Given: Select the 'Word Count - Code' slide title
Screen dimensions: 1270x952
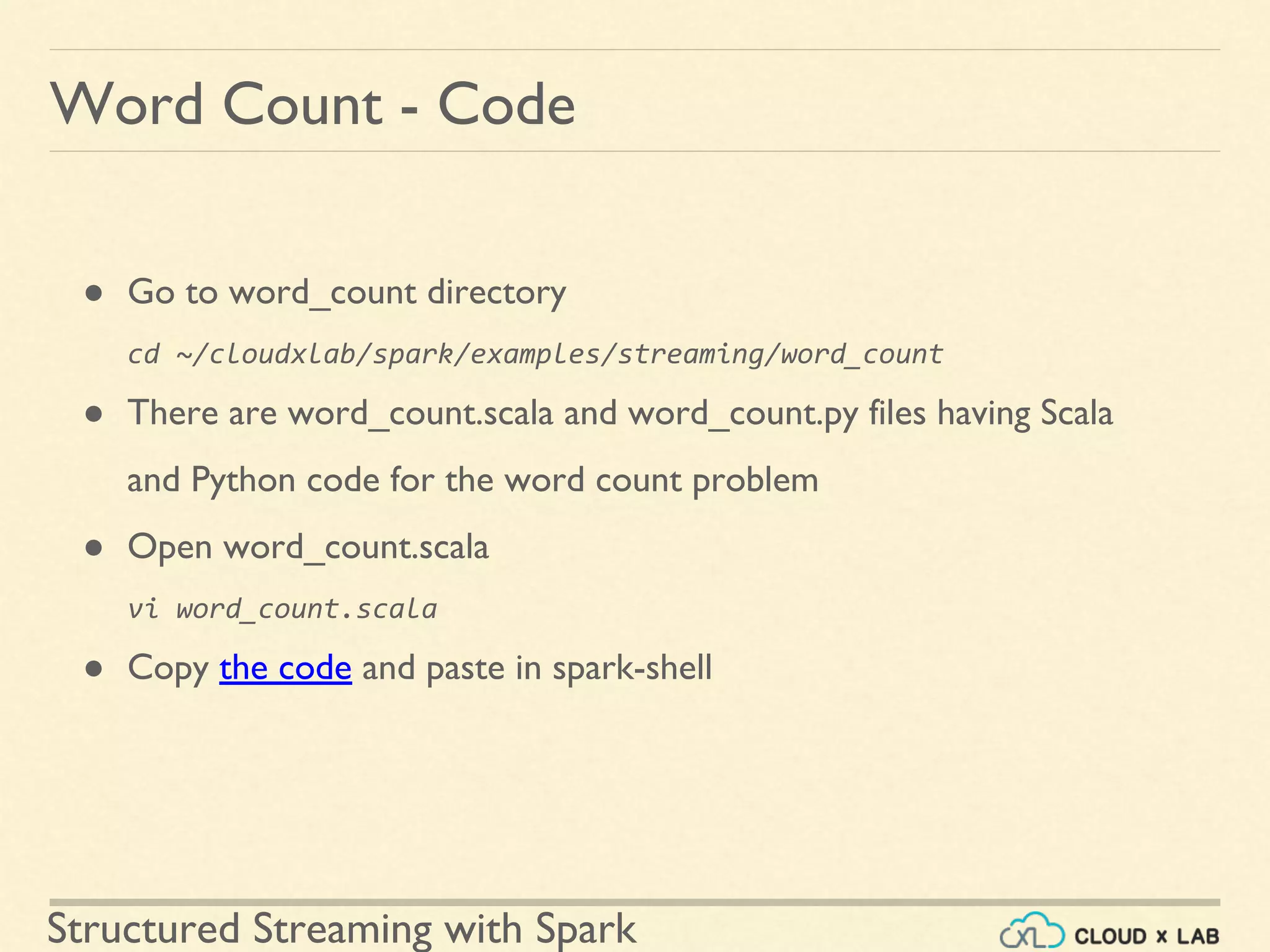Looking at the screenshot, I should (313, 104).
